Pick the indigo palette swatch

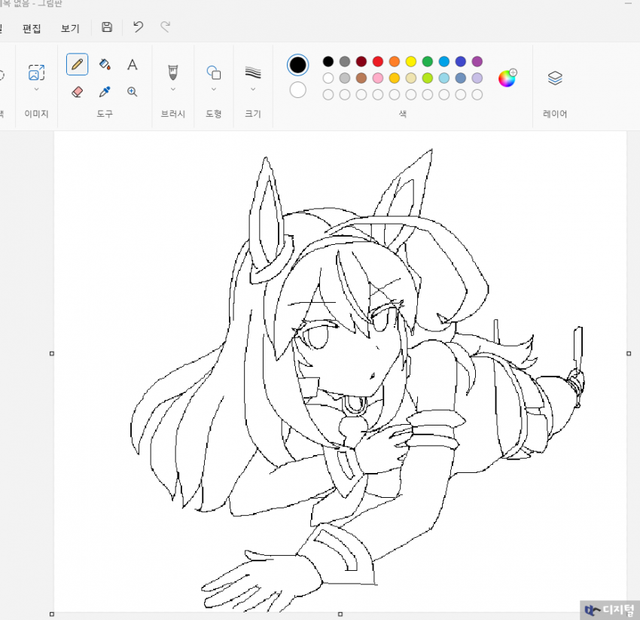click(460, 62)
